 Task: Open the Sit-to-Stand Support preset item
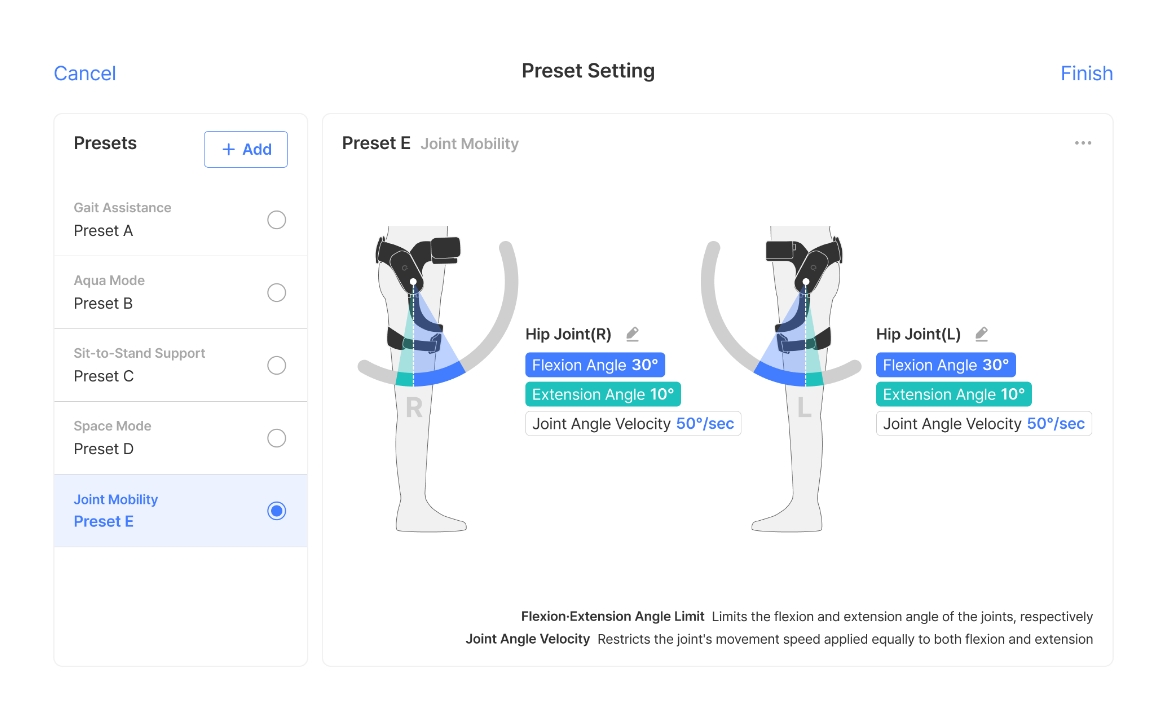pyautogui.click(x=160, y=366)
